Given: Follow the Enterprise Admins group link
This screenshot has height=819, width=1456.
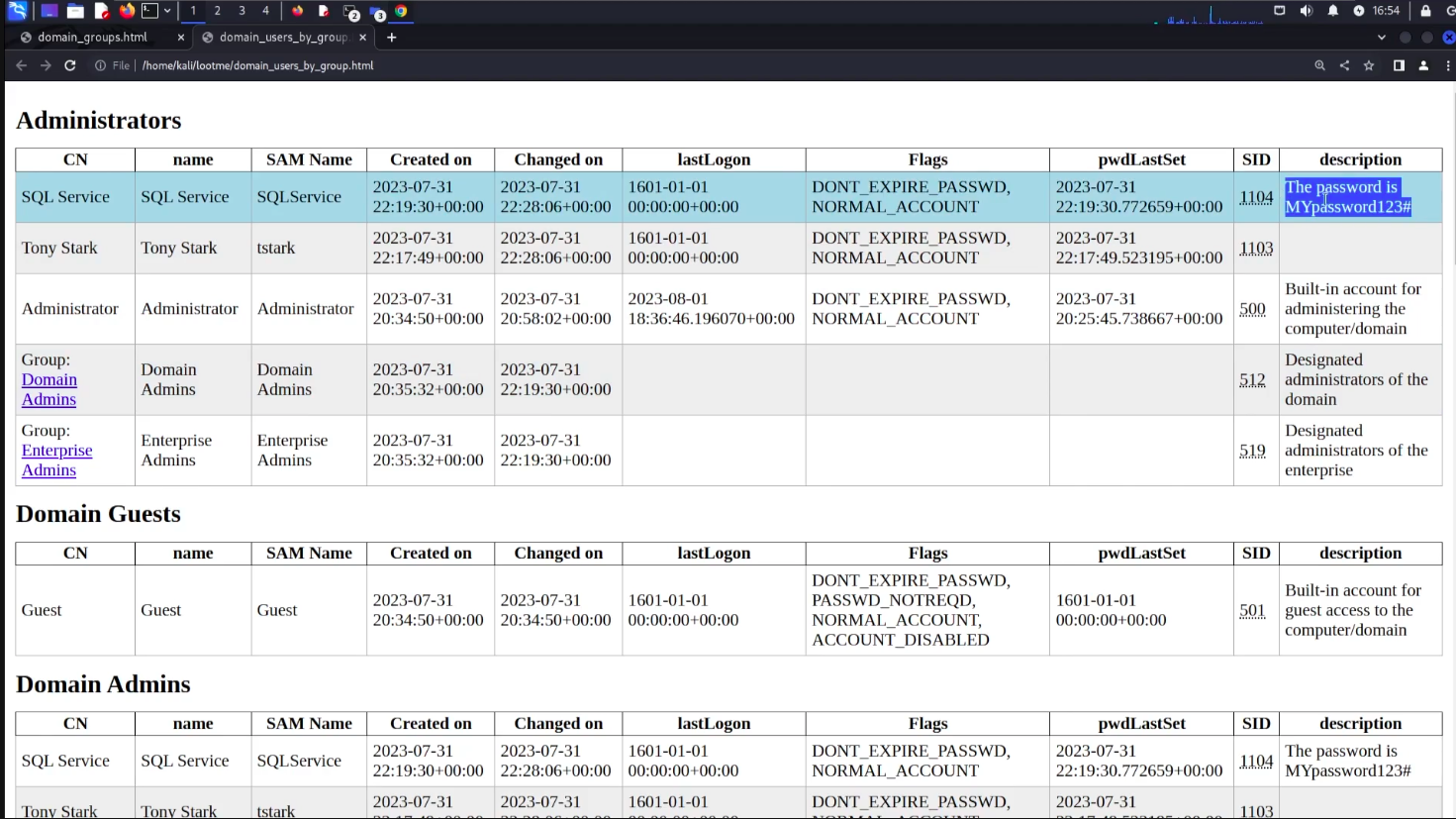Looking at the screenshot, I should pos(56,461).
